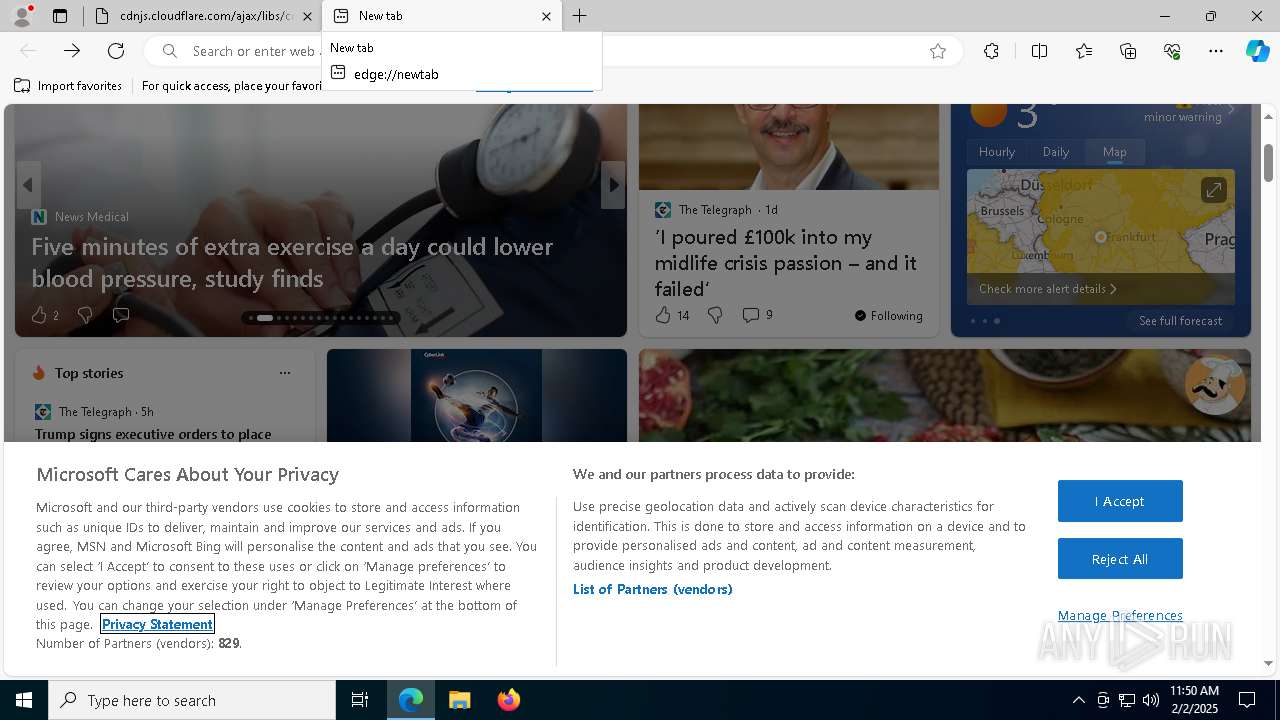The width and height of the screenshot is (1280, 720).
Task: Dislike the blood pressure article
Action: pyautogui.click(x=85, y=315)
